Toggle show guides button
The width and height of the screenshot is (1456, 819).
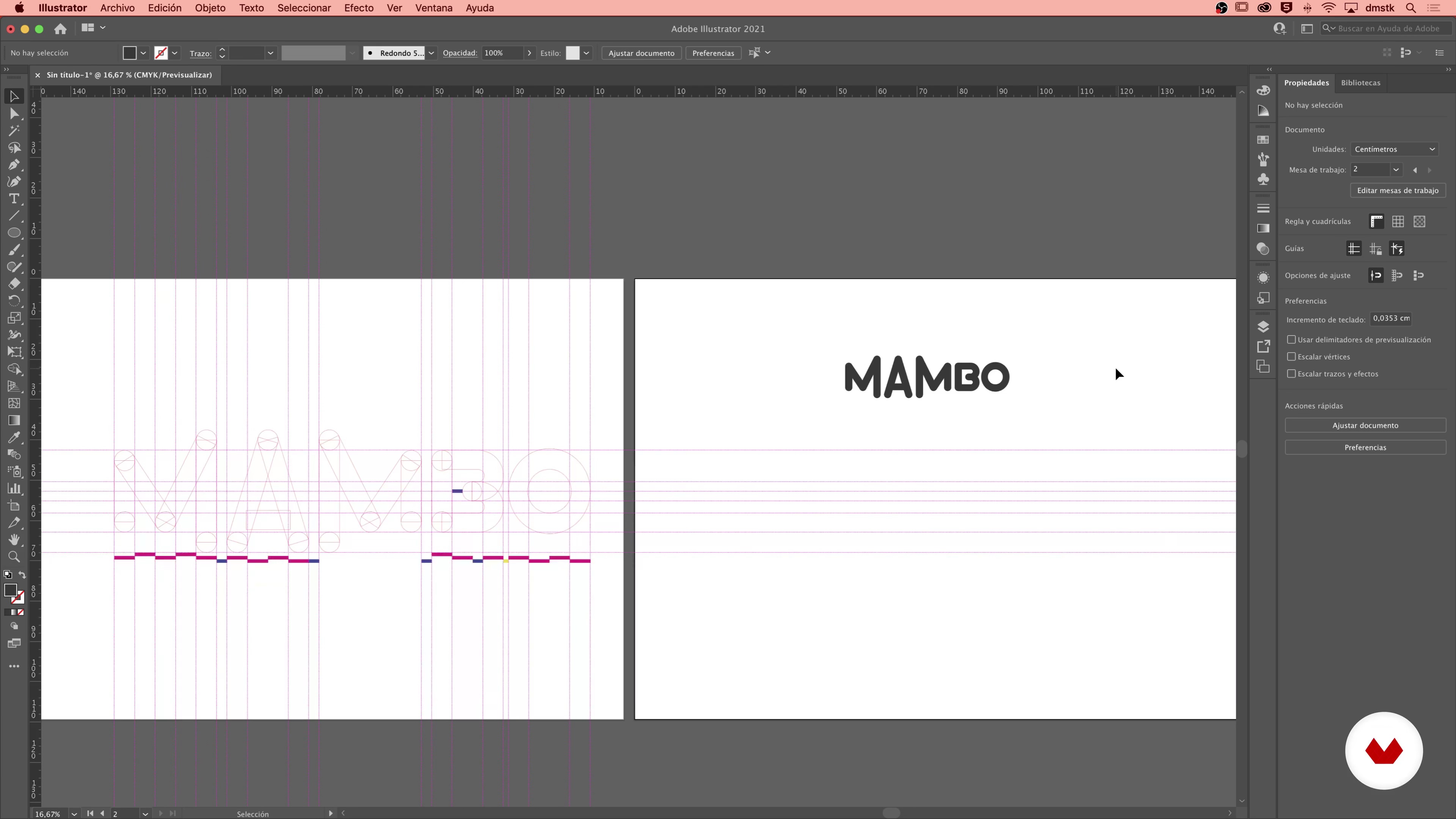(1354, 249)
